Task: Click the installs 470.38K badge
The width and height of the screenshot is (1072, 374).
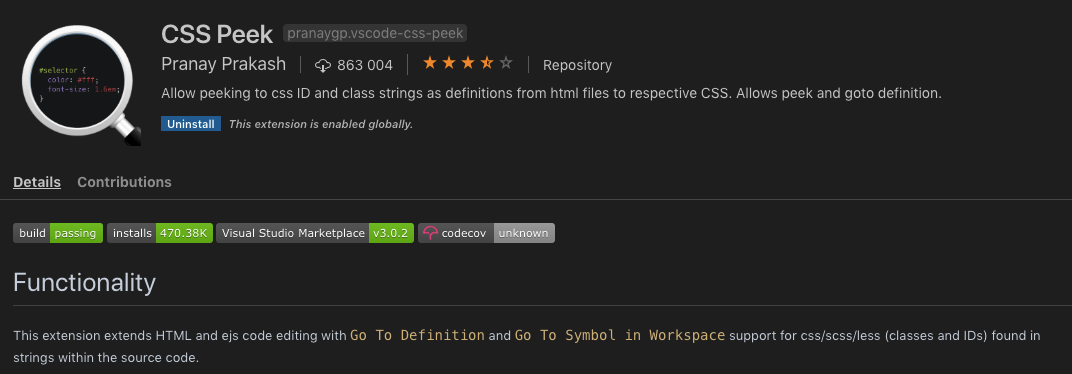Action: (160, 233)
